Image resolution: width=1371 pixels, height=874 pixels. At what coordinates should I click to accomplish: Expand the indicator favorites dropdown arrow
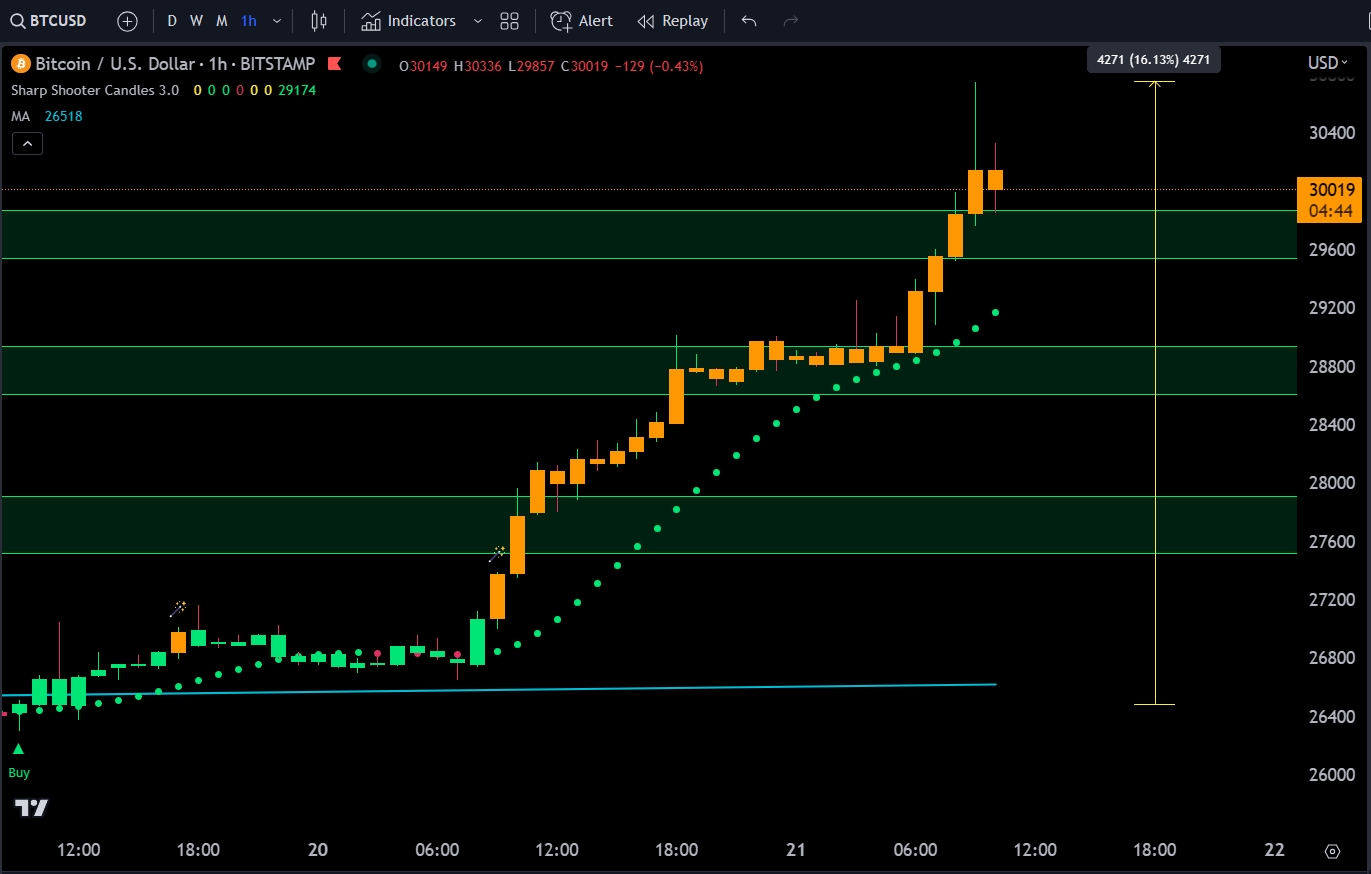pyautogui.click(x=477, y=21)
